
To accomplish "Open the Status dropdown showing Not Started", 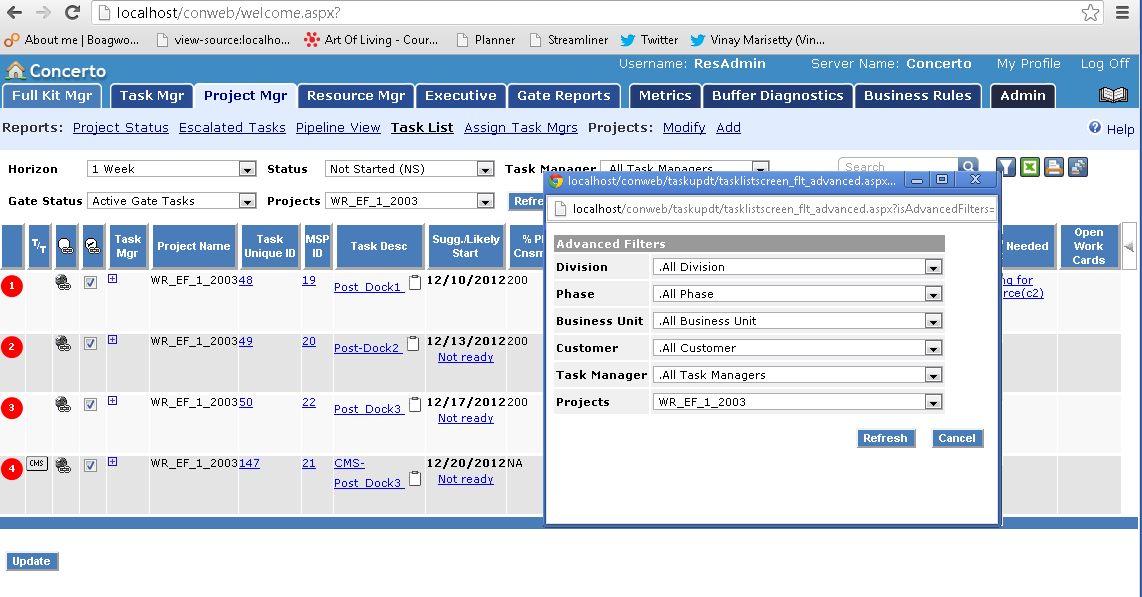I will point(409,169).
